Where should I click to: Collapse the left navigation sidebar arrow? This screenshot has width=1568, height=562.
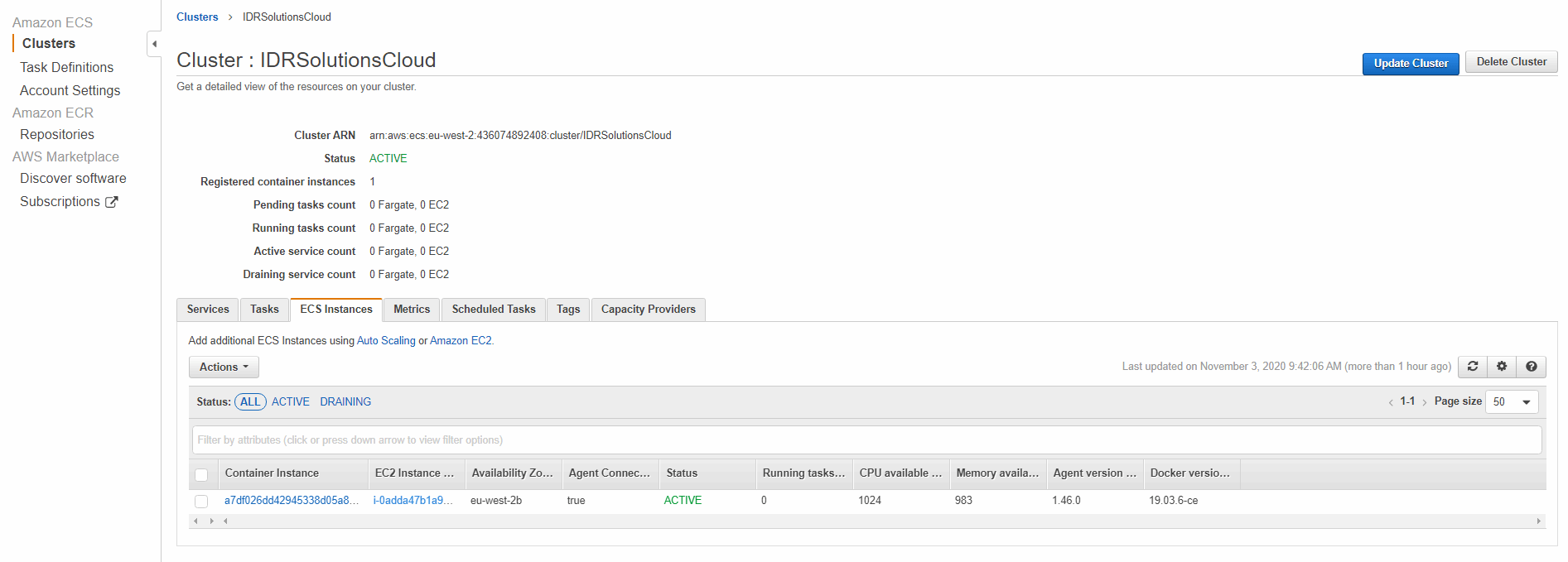(x=154, y=44)
